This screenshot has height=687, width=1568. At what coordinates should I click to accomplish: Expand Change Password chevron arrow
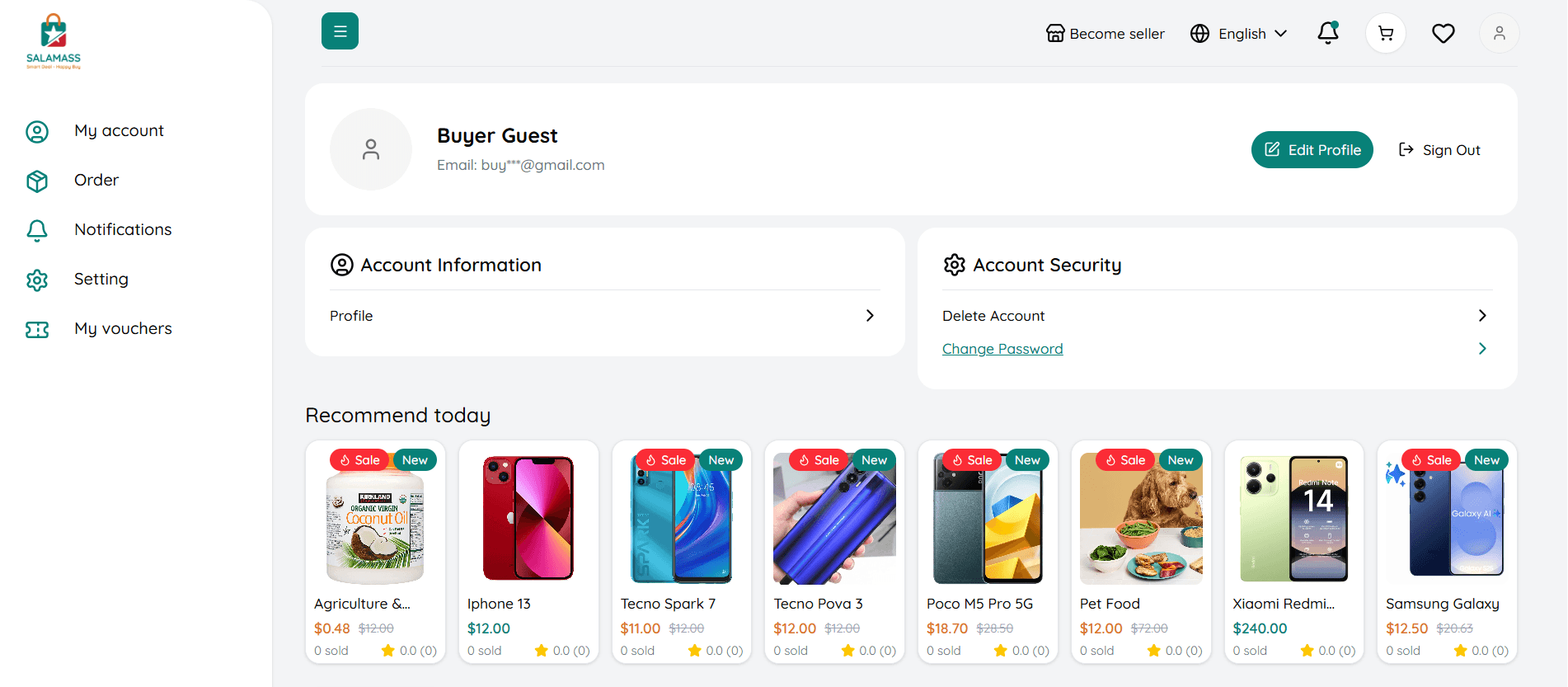[1482, 349]
